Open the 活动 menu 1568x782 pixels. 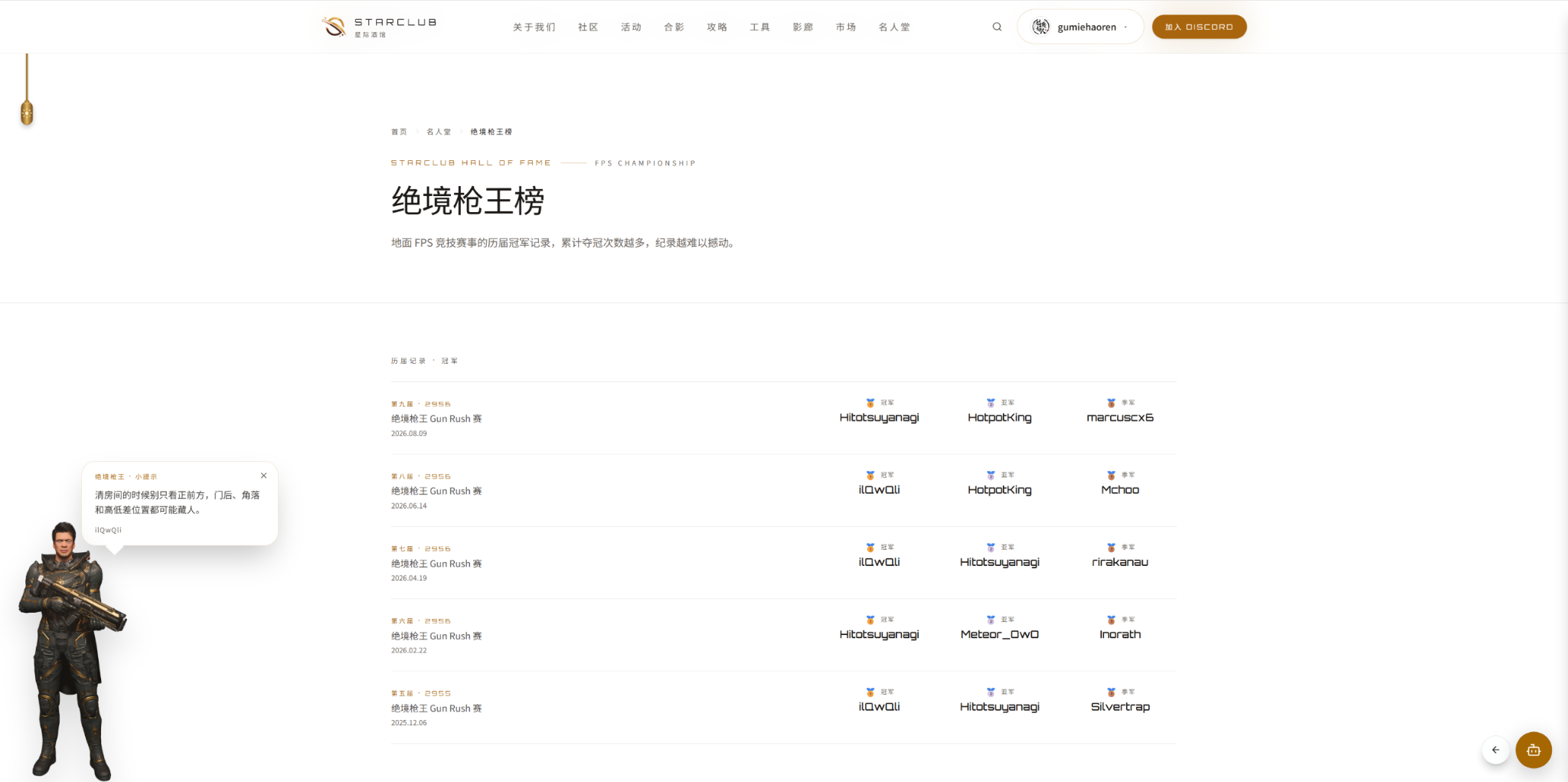[x=631, y=27]
